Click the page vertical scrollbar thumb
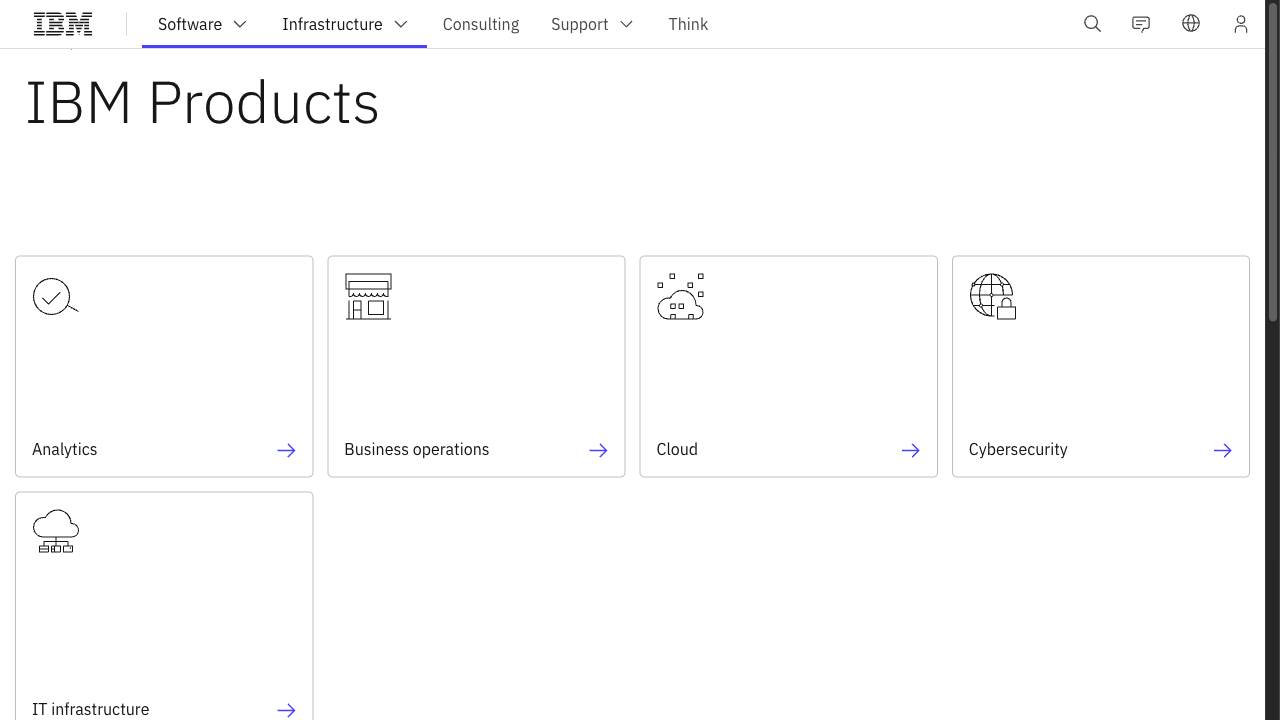Screen dimensions: 1280x720 tap(1273, 162)
